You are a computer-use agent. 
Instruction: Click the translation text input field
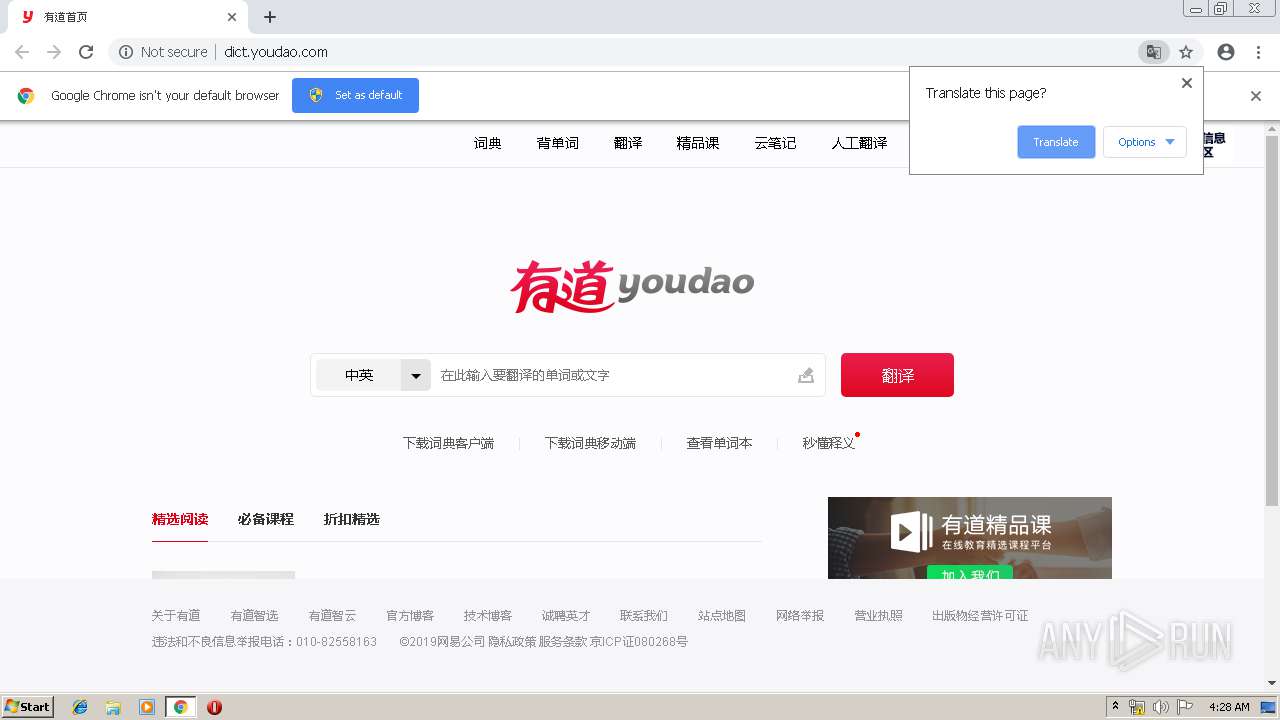[612, 375]
